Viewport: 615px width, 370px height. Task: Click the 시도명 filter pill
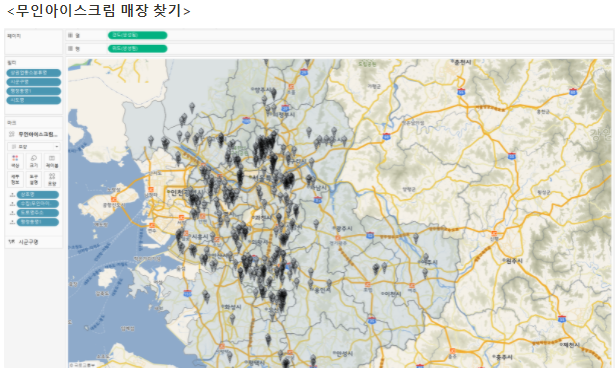point(34,100)
